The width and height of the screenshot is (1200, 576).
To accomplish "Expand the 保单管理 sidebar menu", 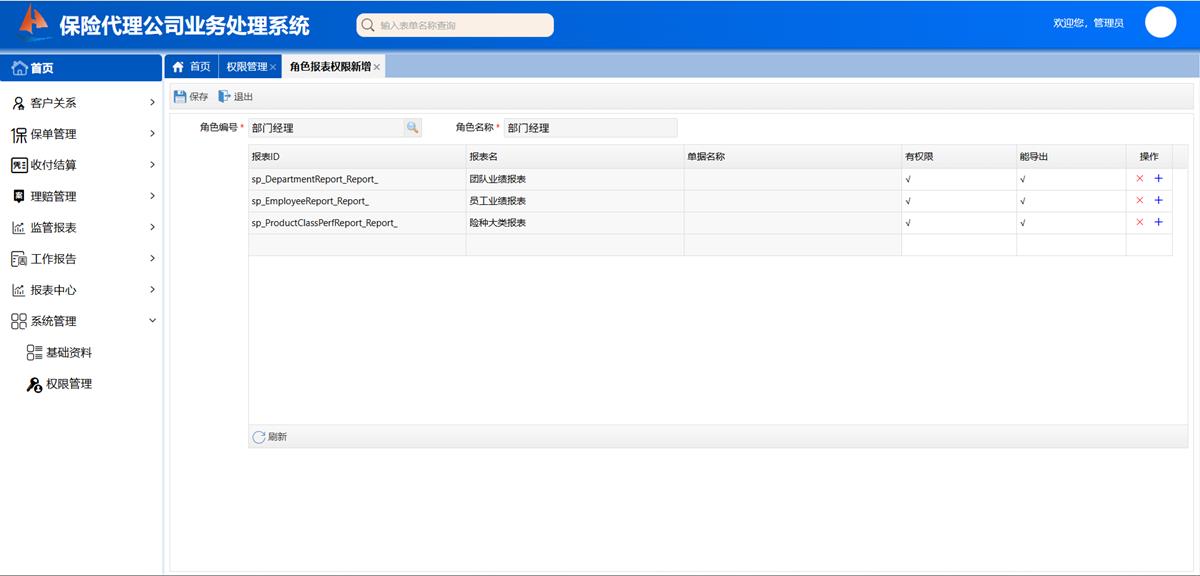I will (81, 134).
